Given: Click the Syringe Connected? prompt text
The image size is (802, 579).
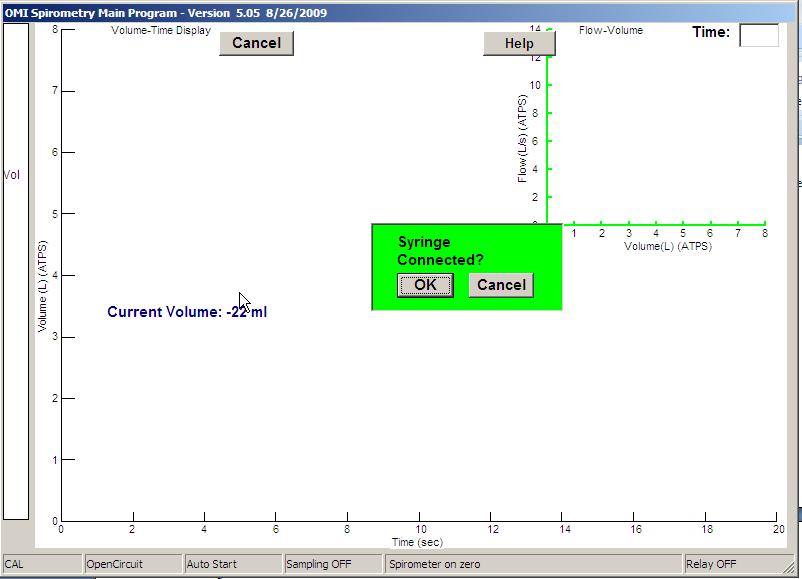Looking at the screenshot, I should (x=440, y=251).
